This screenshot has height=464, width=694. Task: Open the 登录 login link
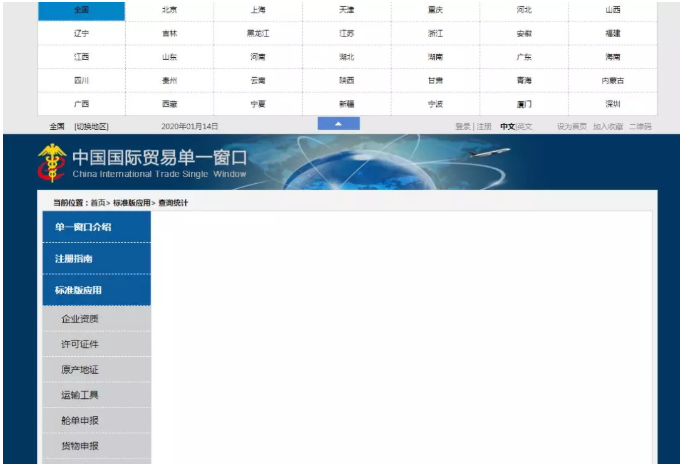tap(463, 127)
